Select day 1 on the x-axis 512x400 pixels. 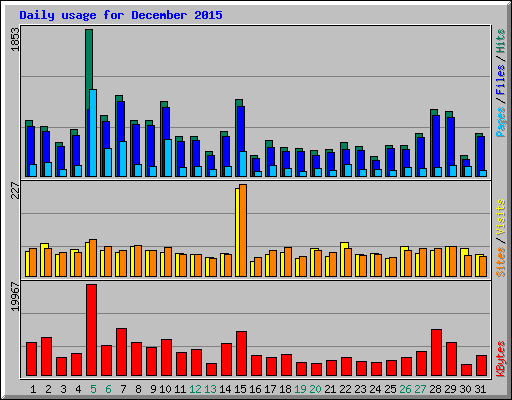click(x=33, y=389)
